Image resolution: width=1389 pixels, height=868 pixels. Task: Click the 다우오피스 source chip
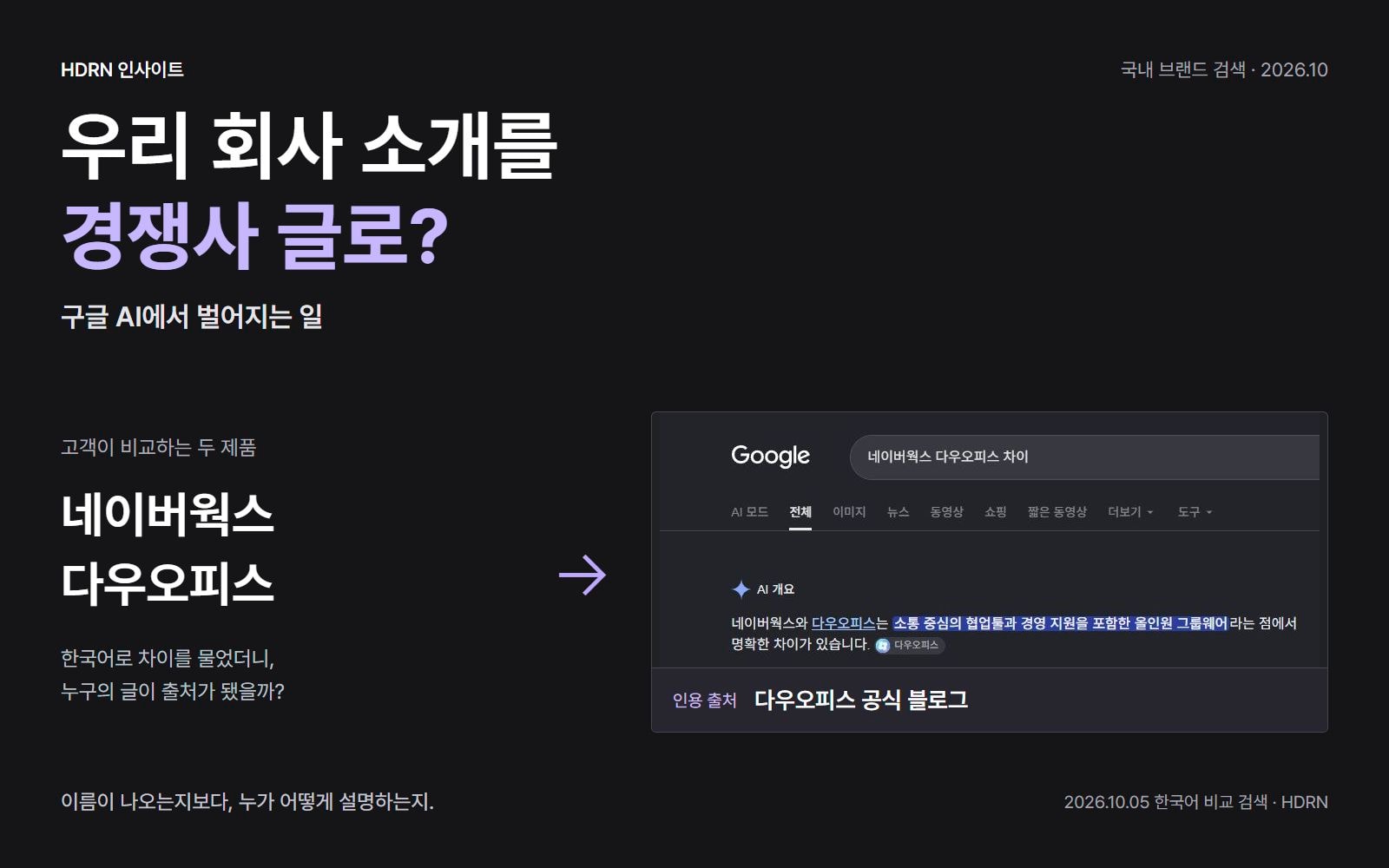click(x=909, y=645)
